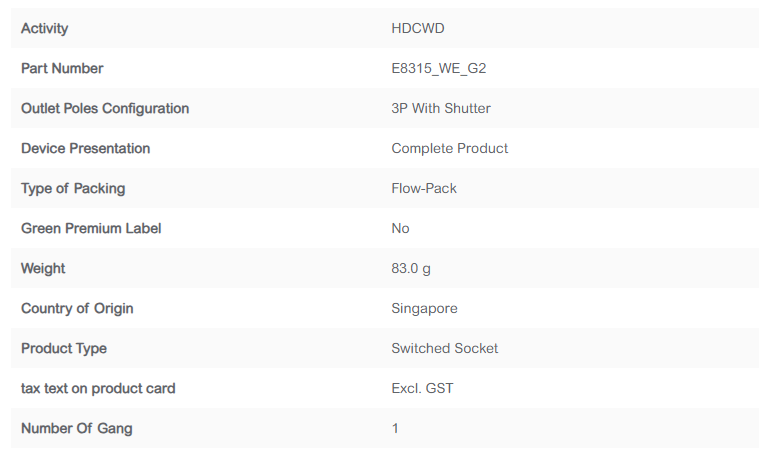This screenshot has width=765, height=455.
Task: Click the tax text on product card label
Action: (98, 388)
